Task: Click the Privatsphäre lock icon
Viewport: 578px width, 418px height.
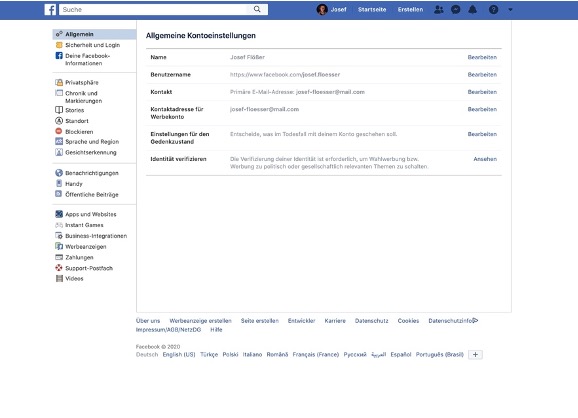Action: click(59, 82)
